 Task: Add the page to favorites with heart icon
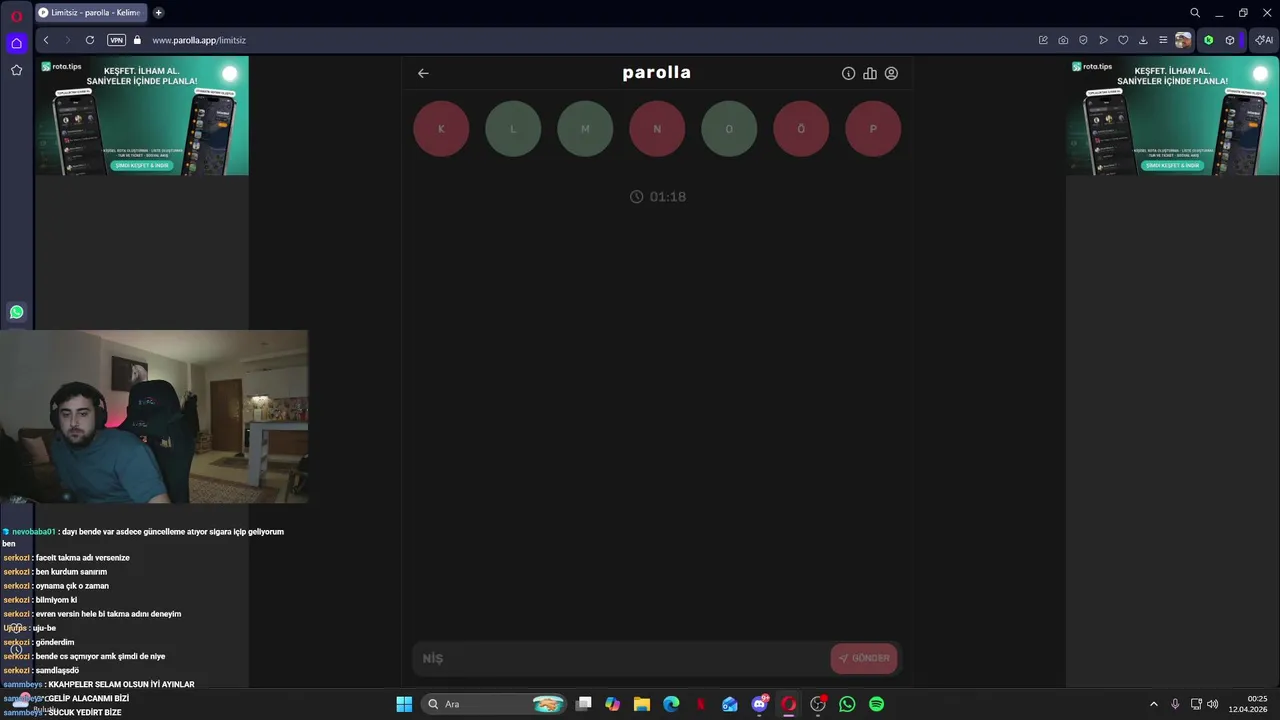click(1123, 40)
